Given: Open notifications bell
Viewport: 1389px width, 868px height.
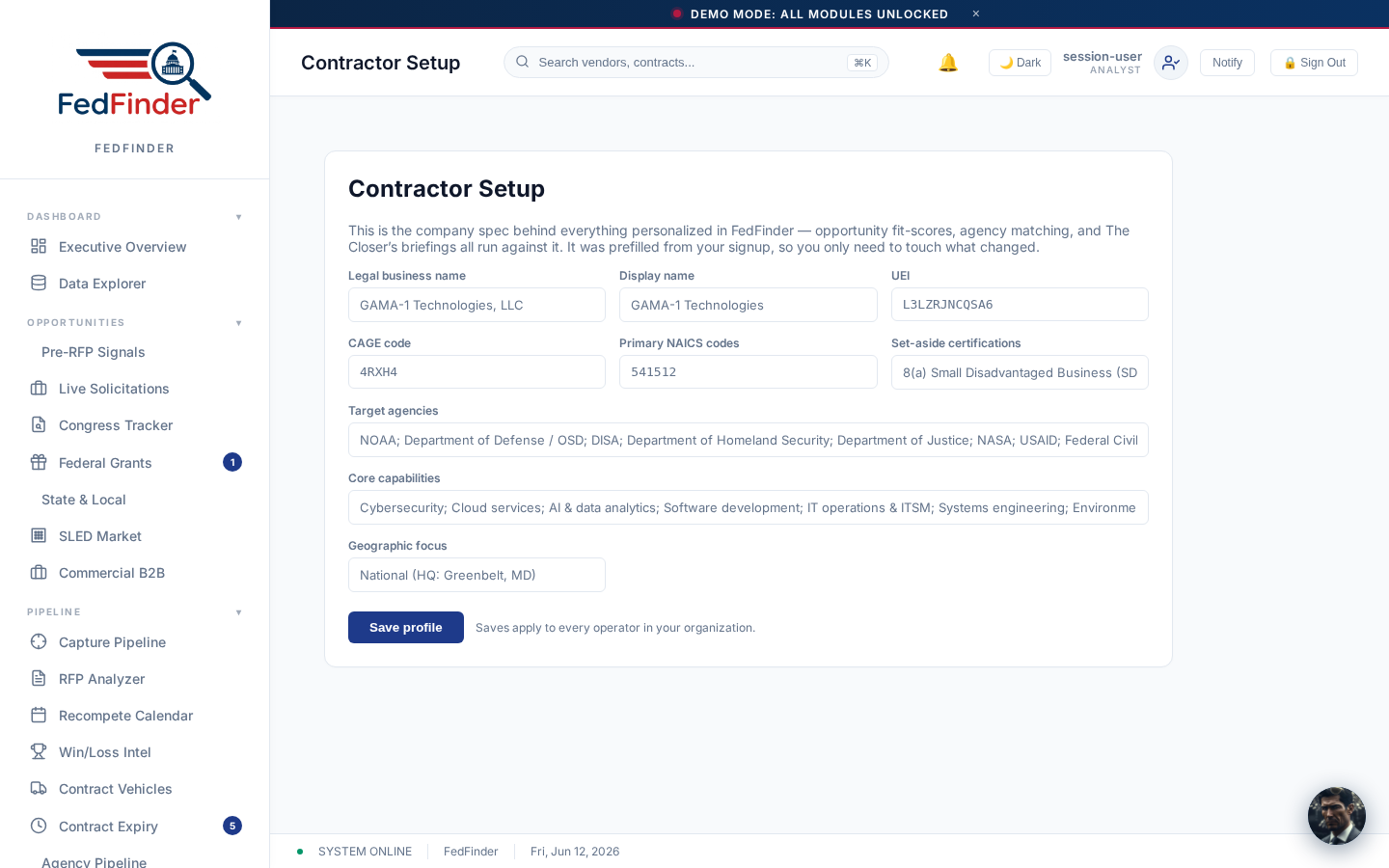Looking at the screenshot, I should pos(948,63).
